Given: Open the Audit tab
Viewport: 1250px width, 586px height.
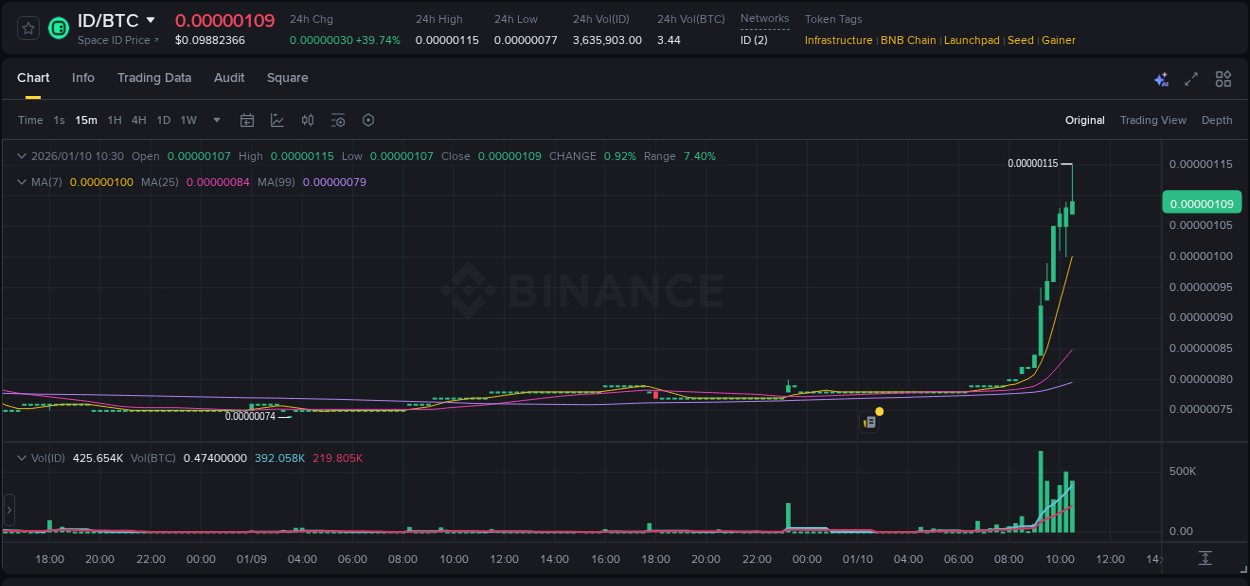Looking at the screenshot, I should coord(229,78).
